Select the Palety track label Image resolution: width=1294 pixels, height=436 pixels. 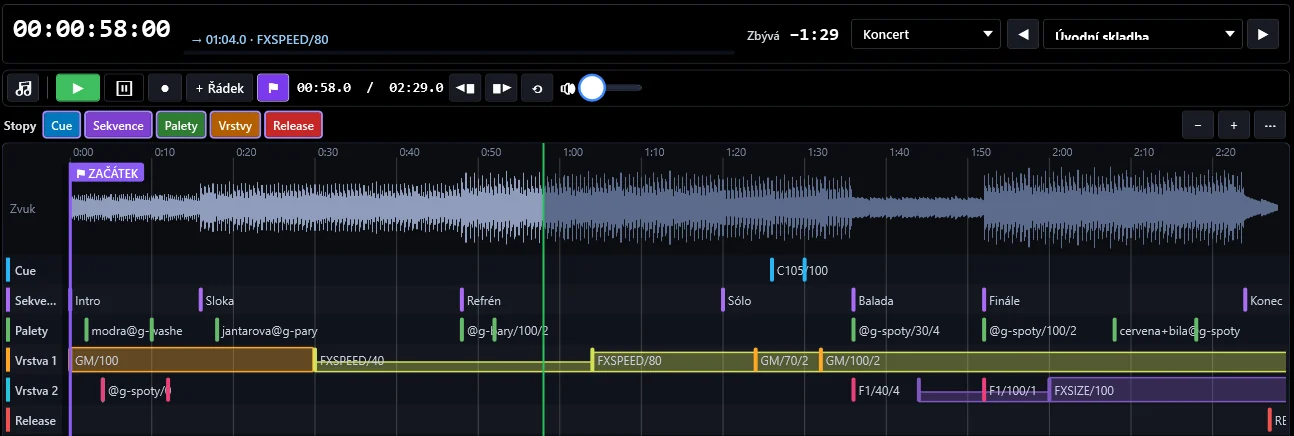[x=33, y=330]
